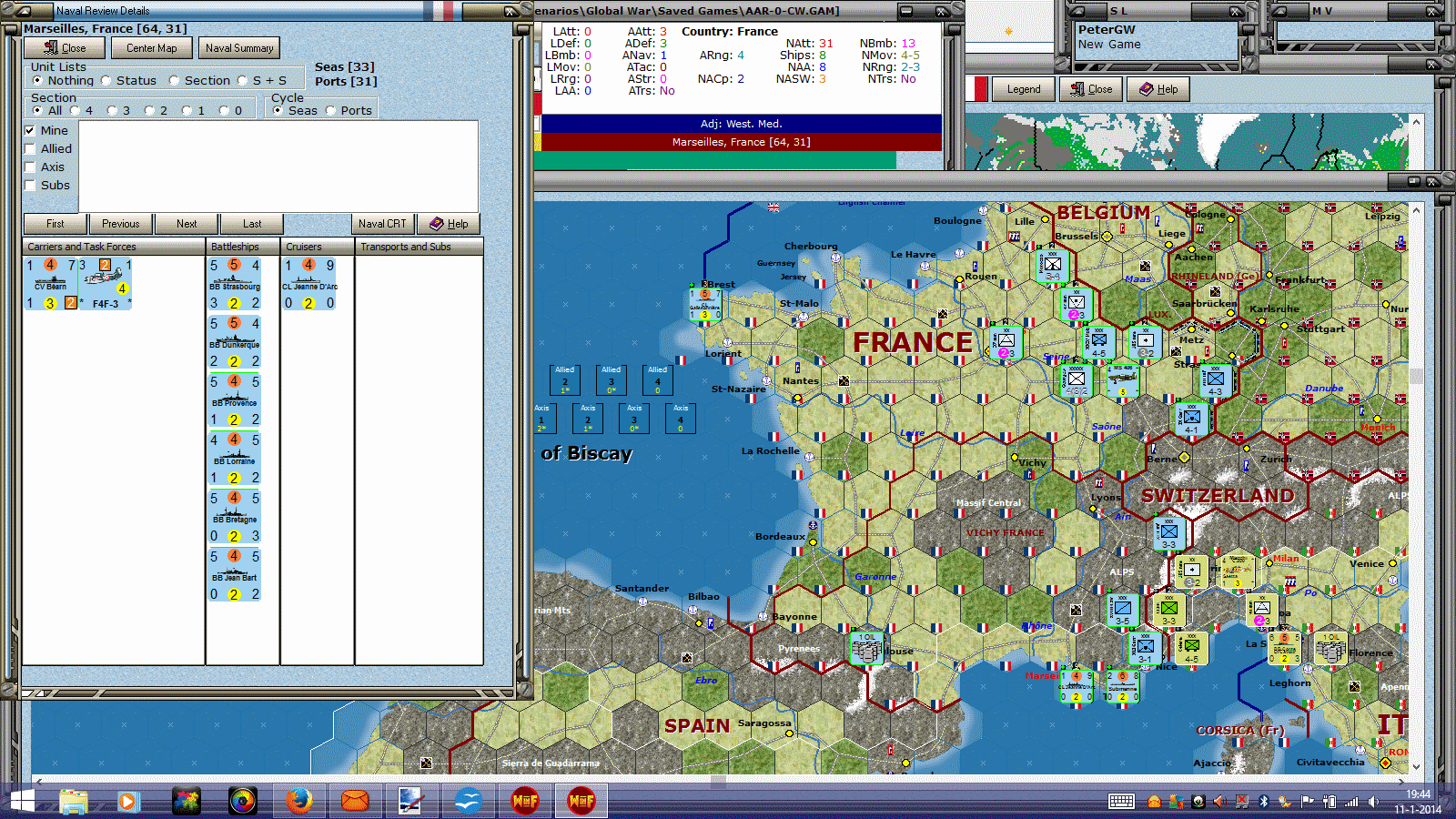1456x819 pixels.
Task: Select the CV Bearn carrier unit
Action: pos(51,284)
